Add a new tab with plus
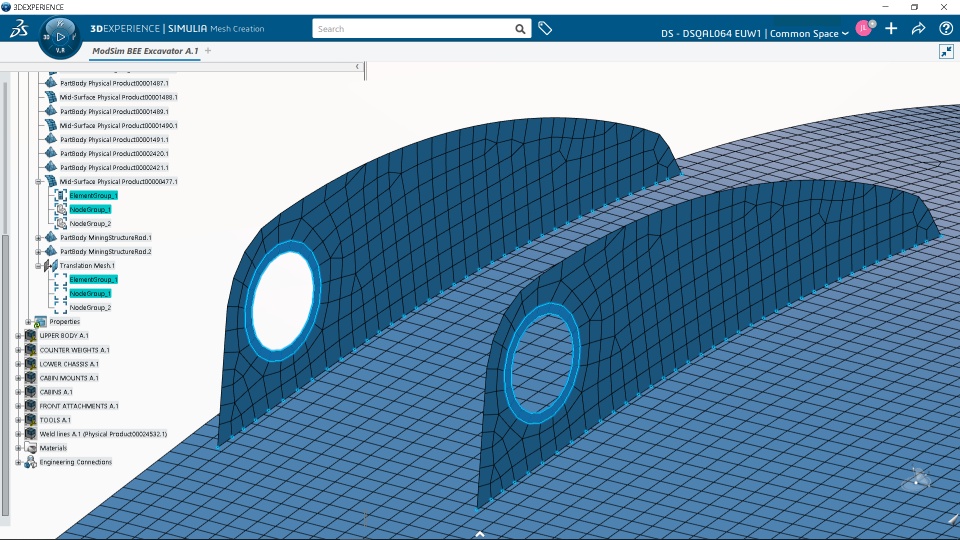The image size is (960, 540). pyautogui.click(x=208, y=51)
